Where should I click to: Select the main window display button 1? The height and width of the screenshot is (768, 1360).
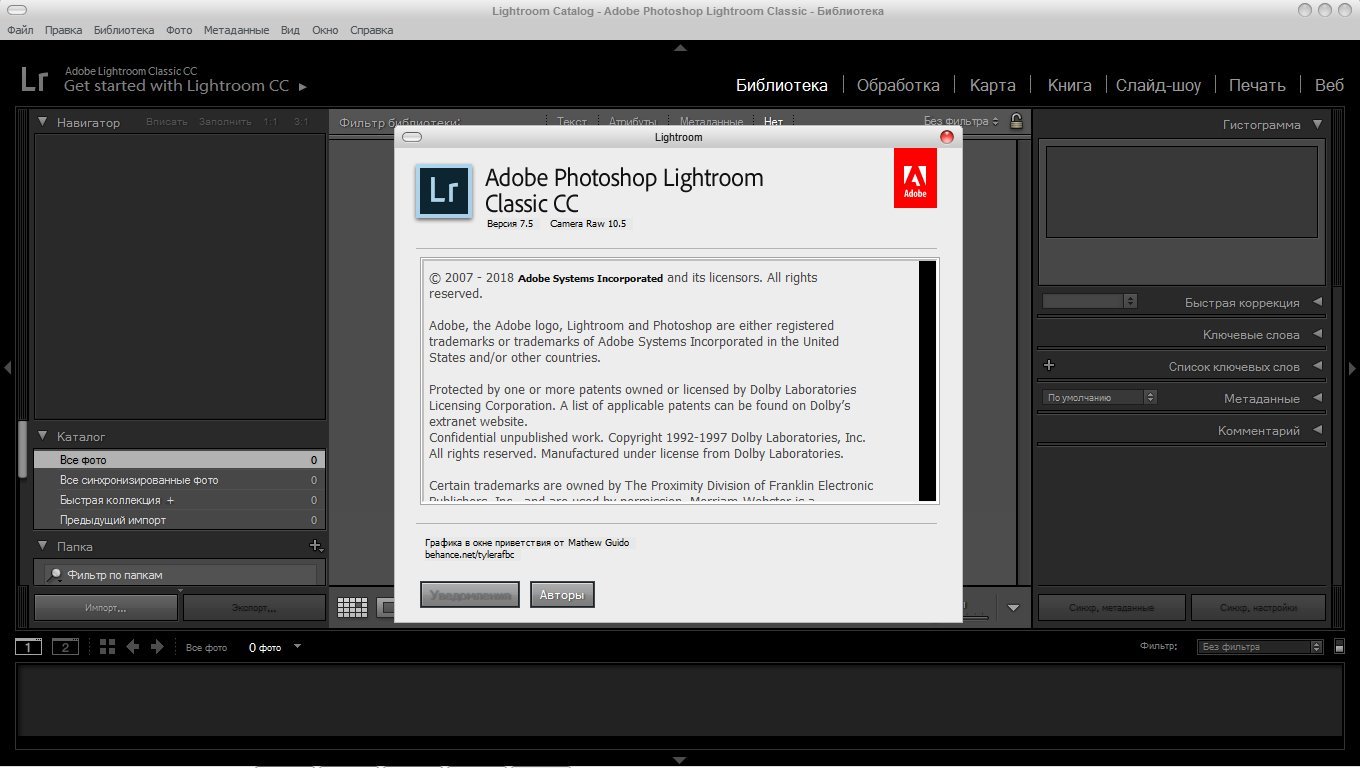pos(28,647)
